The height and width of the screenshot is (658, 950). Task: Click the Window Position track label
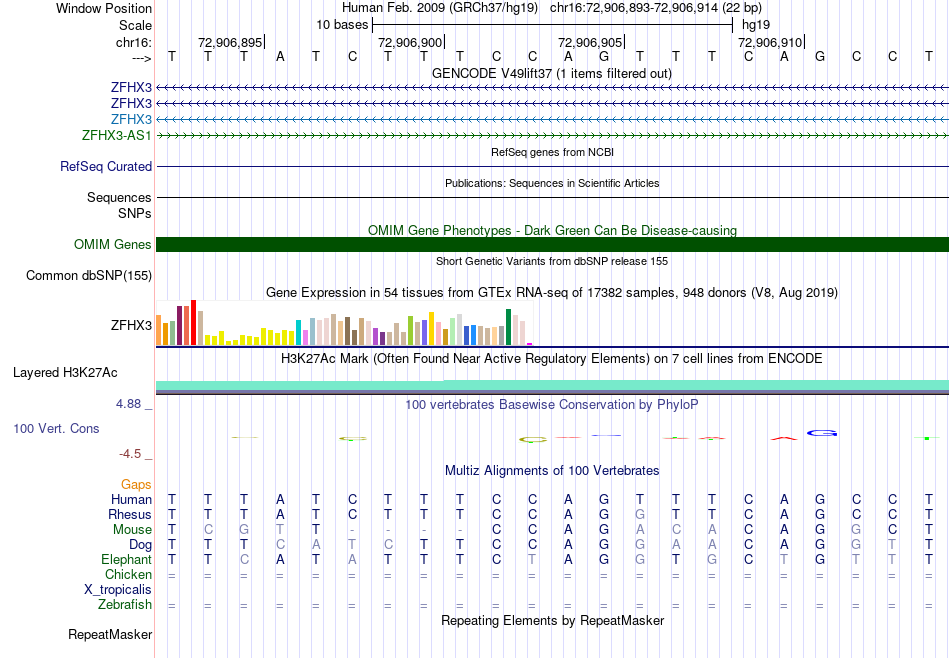(x=104, y=8)
